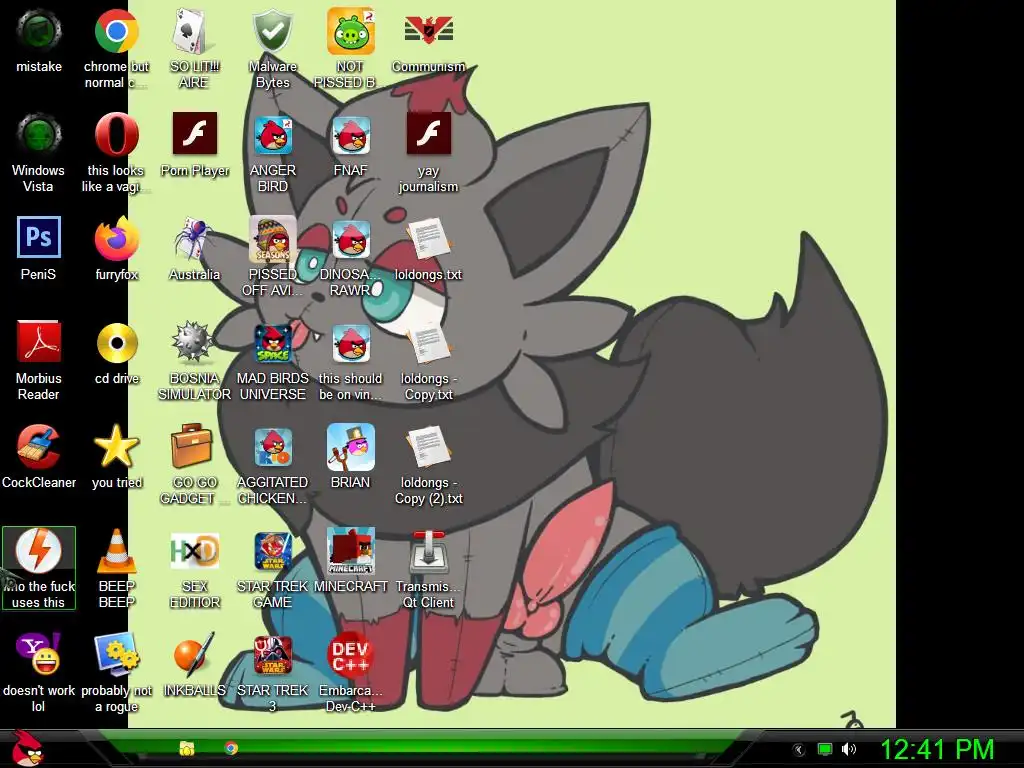The width and height of the screenshot is (1024, 768).
Task: Open the 'probably not a rogue' icon
Action: [116, 654]
